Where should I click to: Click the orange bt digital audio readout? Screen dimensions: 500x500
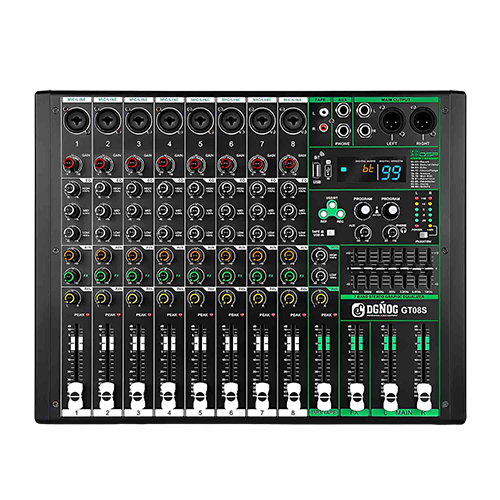point(368,169)
